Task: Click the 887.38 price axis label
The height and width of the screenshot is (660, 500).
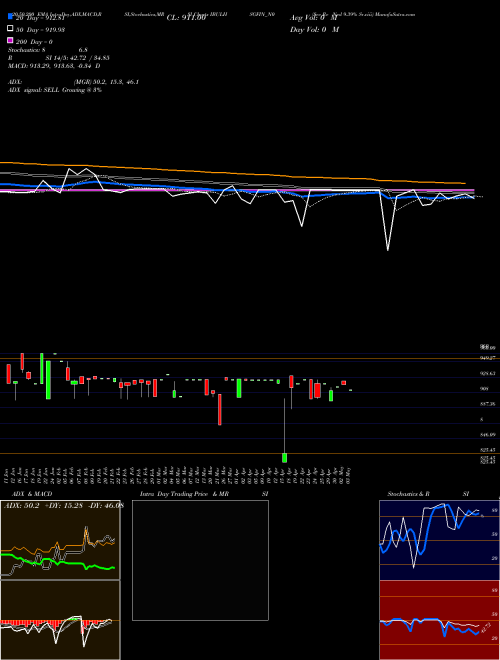Action: point(488,404)
